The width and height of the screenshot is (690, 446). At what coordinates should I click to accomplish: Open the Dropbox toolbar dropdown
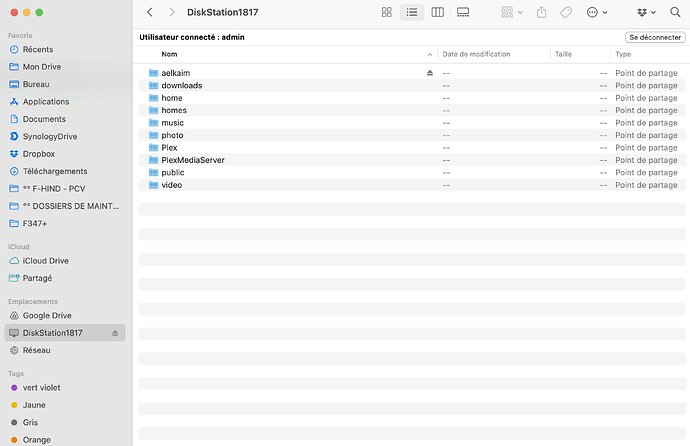click(646, 12)
